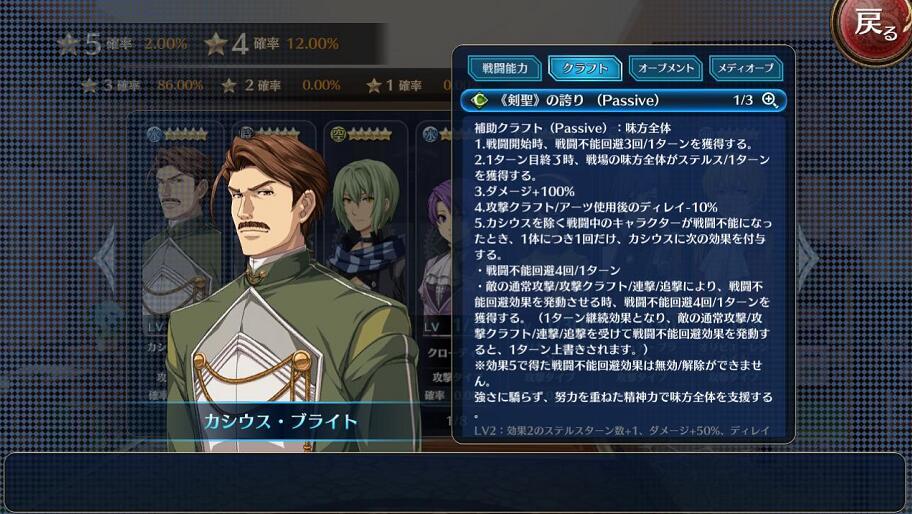Click the 5-star rate star icon
912x514 pixels.
(68, 44)
